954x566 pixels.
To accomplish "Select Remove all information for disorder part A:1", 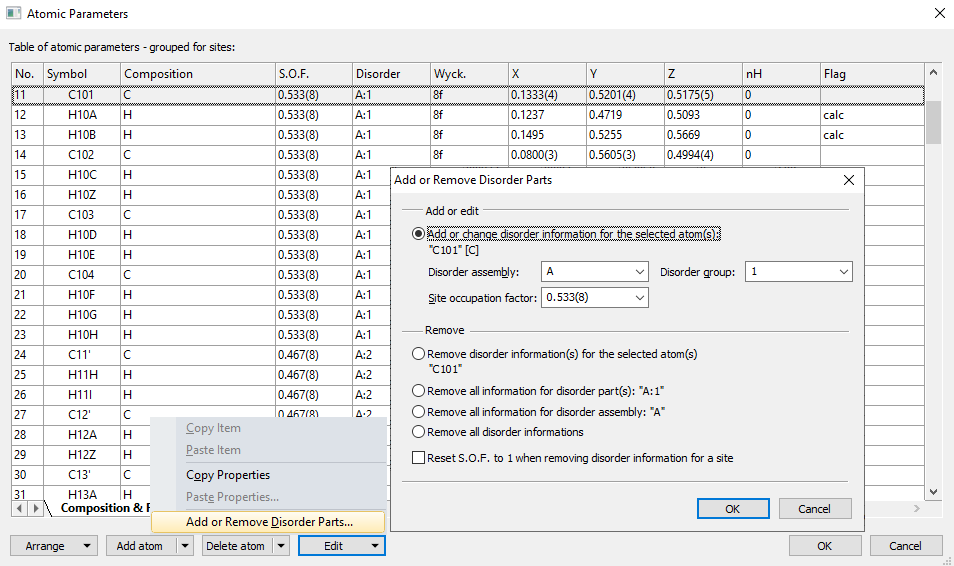I will 419,391.
